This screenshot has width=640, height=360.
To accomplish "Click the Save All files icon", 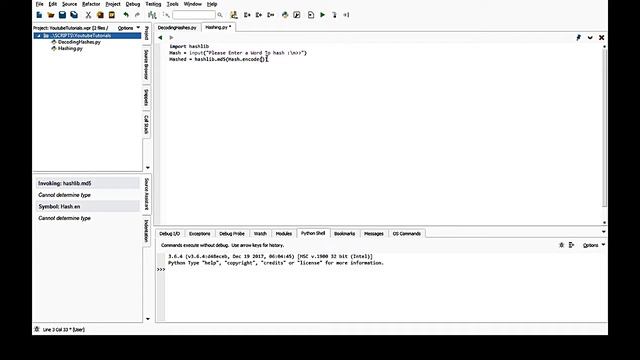I will [x=74, y=15].
